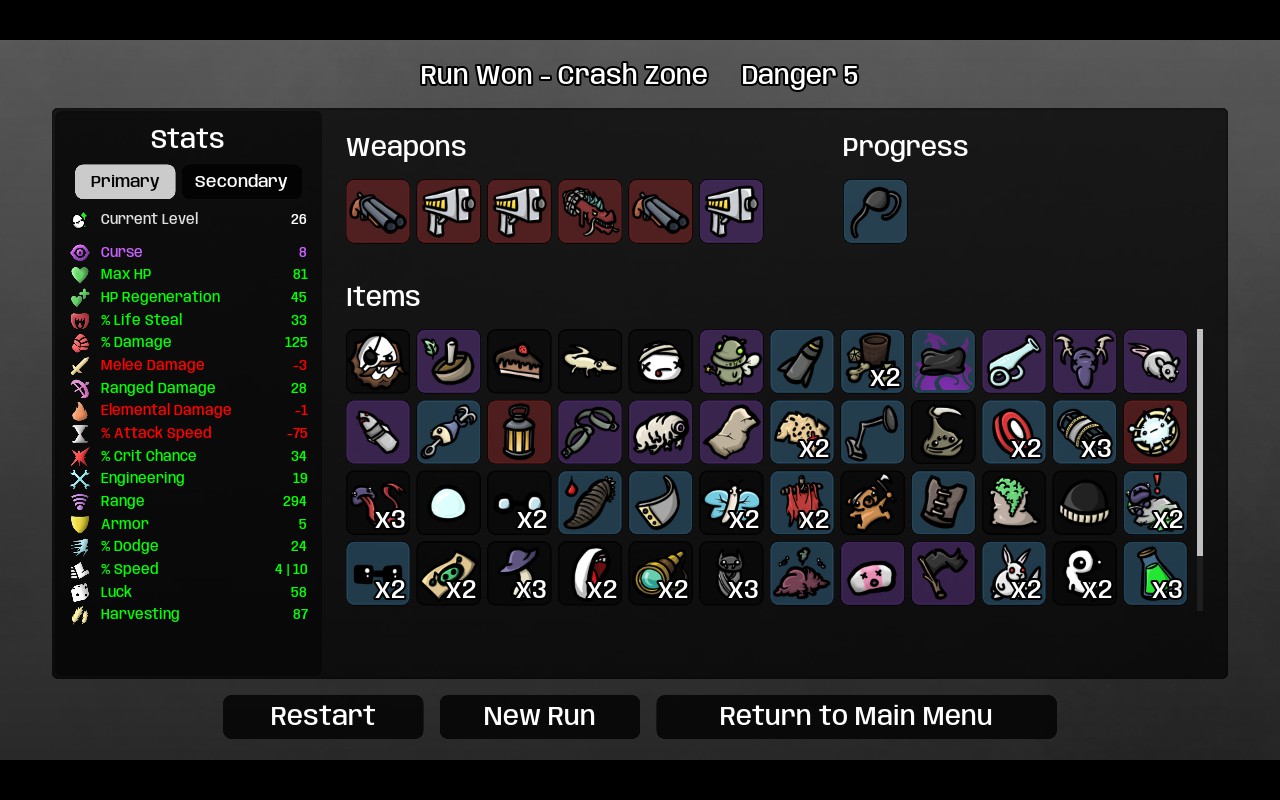Screen dimensions: 1280x800
Task: Select the centipede creature weapon icon
Action: [590, 211]
